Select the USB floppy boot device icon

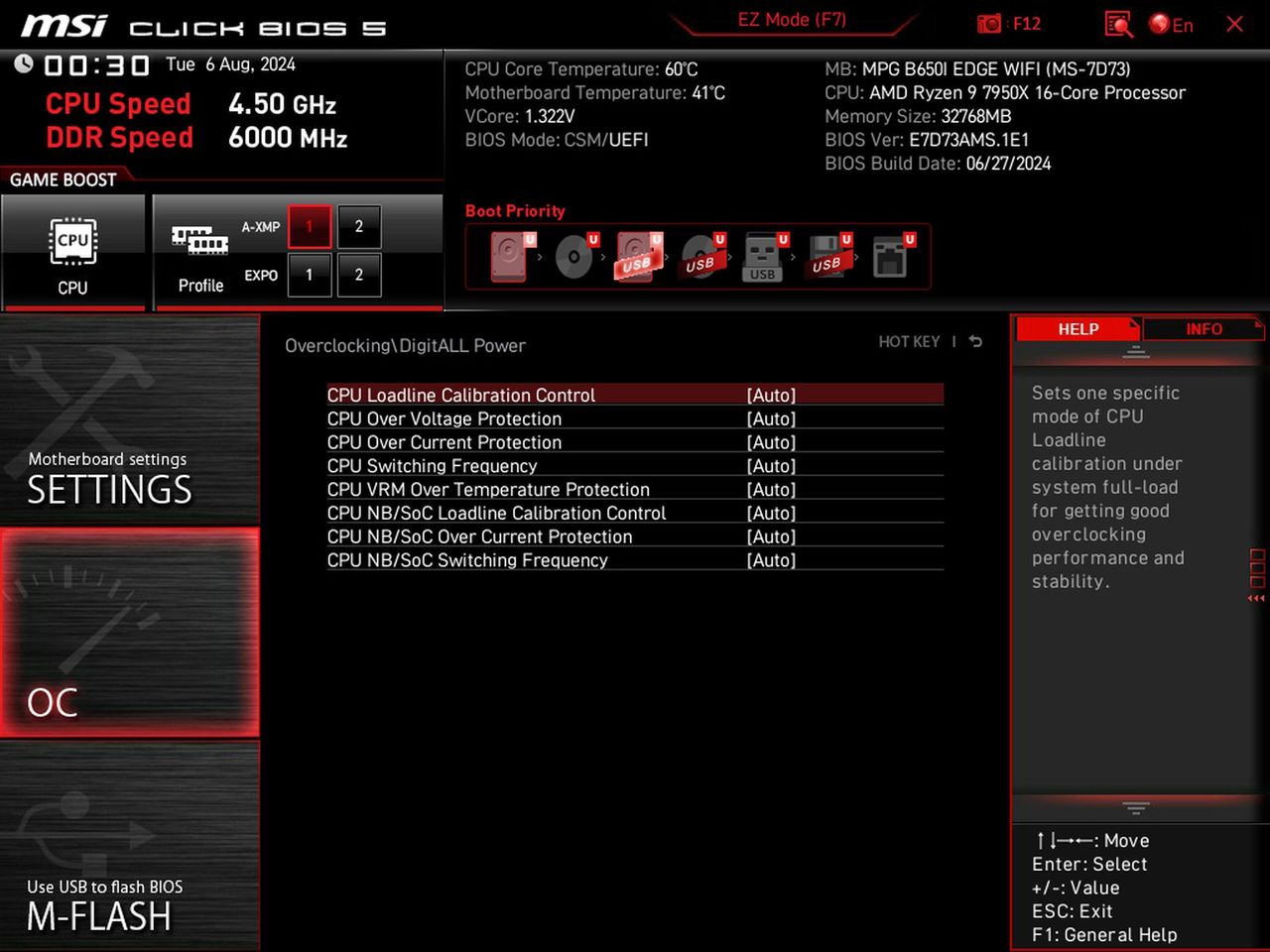pos(827,257)
